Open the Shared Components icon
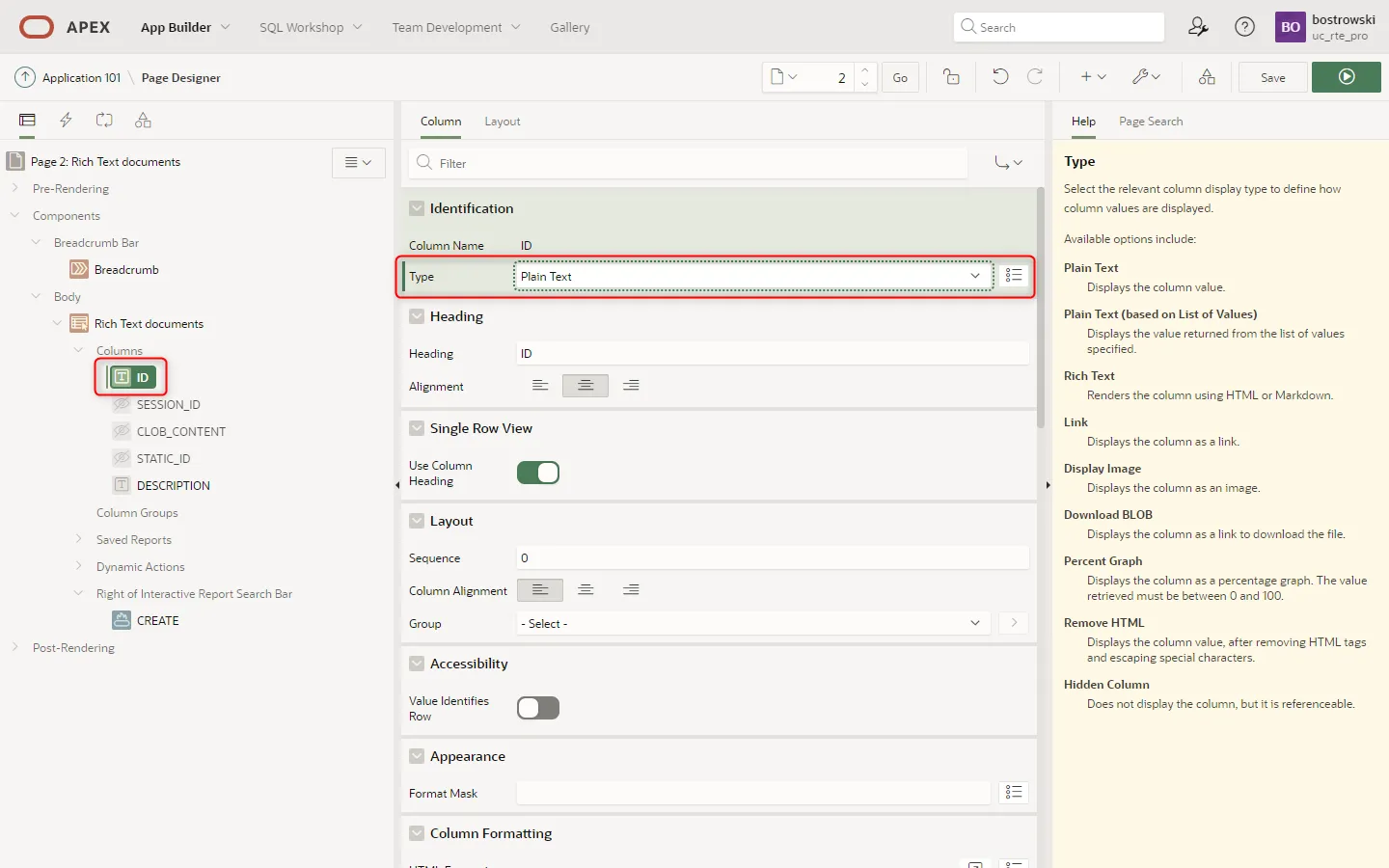The image size is (1389, 868). point(1207,77)
